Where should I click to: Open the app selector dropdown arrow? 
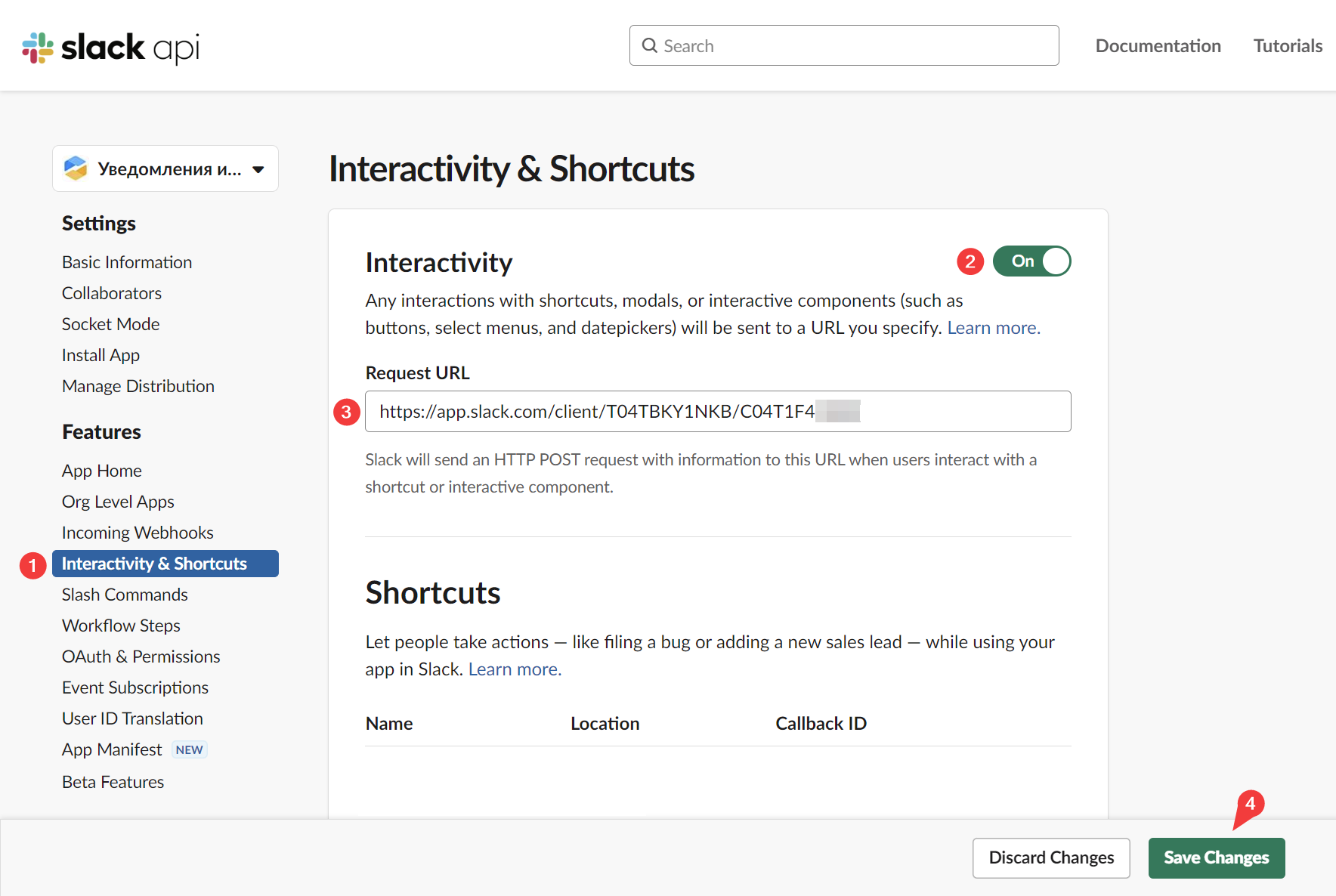tap(258, 169)
